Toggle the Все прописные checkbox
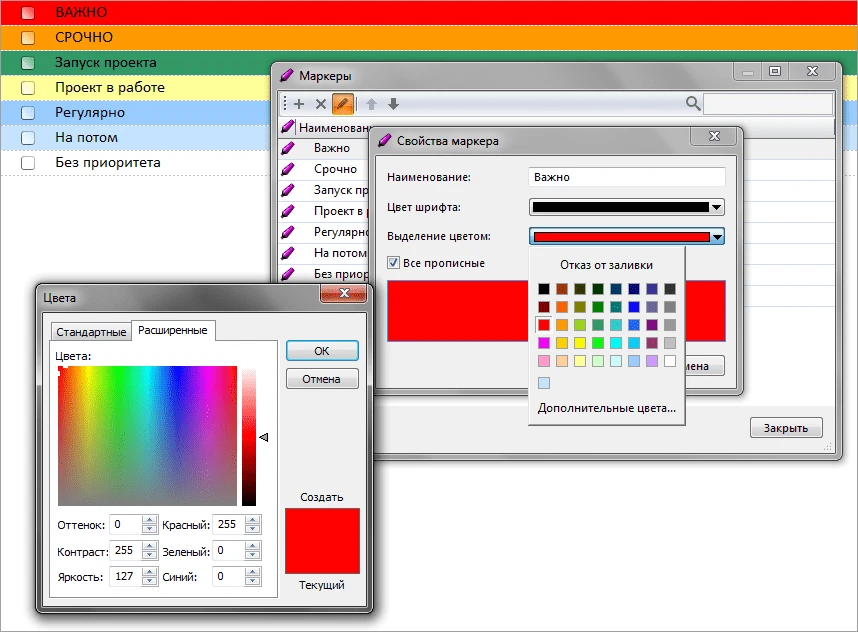The height and width of the screenshot is (632, 858). click(394, 263)
